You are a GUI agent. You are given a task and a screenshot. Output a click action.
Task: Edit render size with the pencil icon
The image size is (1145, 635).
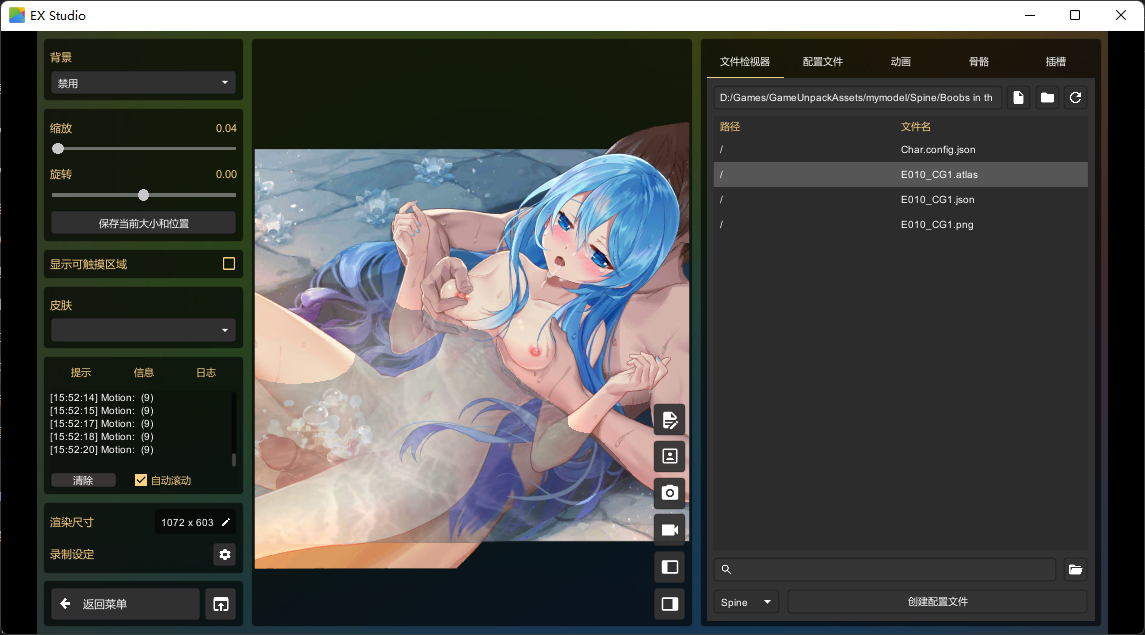(x=226, y=523)
